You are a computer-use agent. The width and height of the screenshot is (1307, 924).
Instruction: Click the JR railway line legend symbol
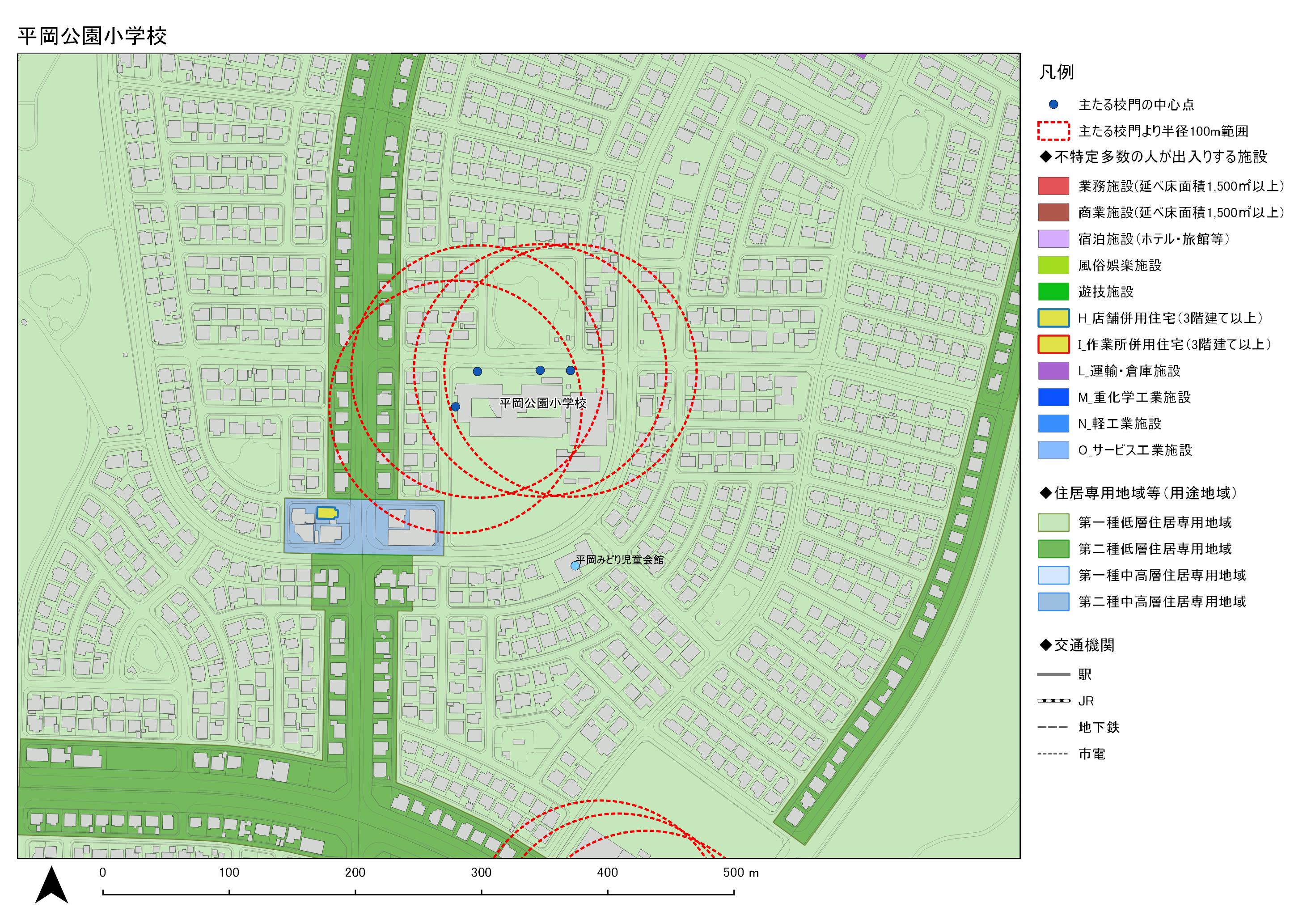[1053, 701]
